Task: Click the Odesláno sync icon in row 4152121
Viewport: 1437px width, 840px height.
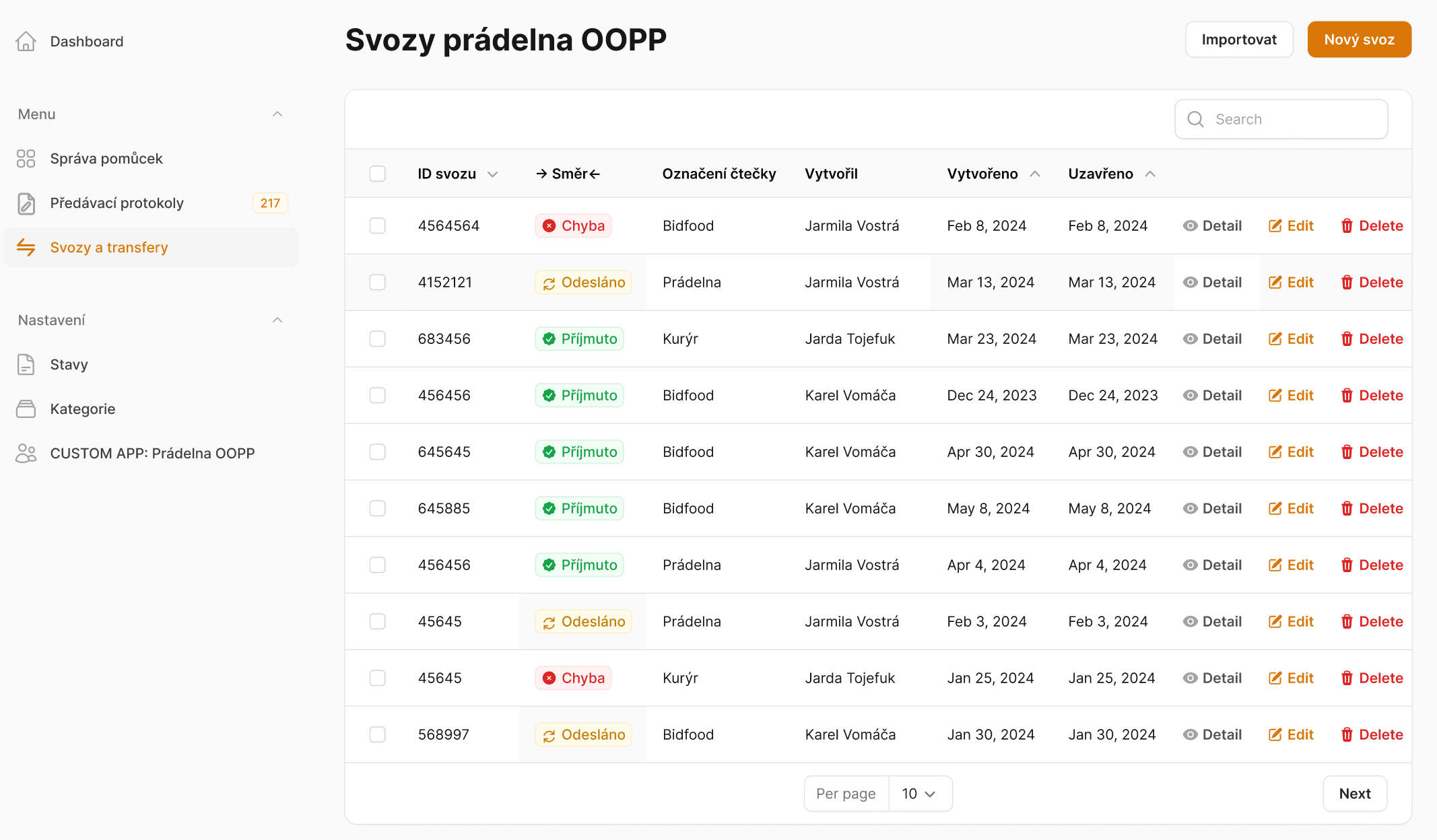Action: click(x=549, y=283)
